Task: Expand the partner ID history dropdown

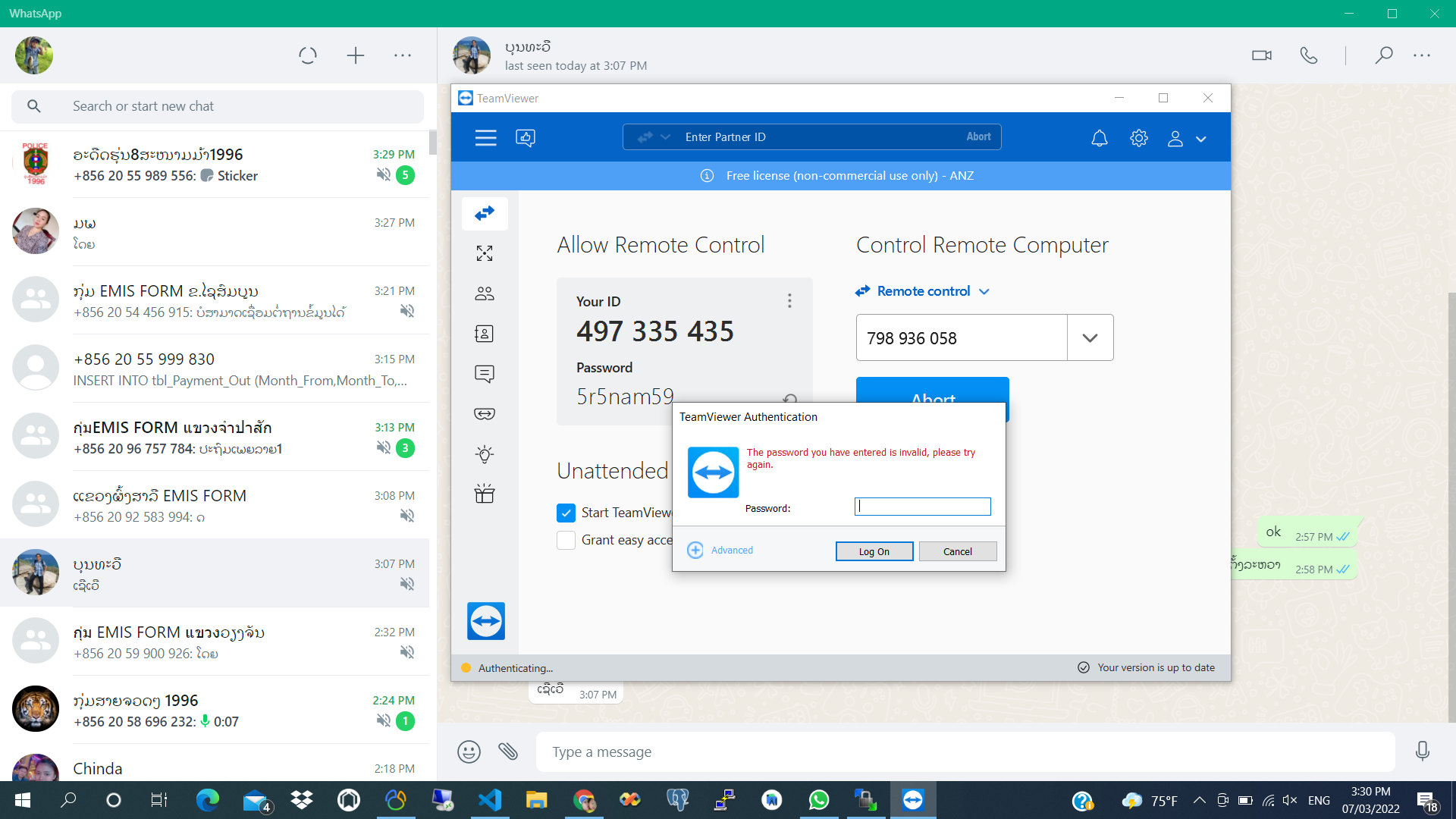Action: tap(1090, 338)
